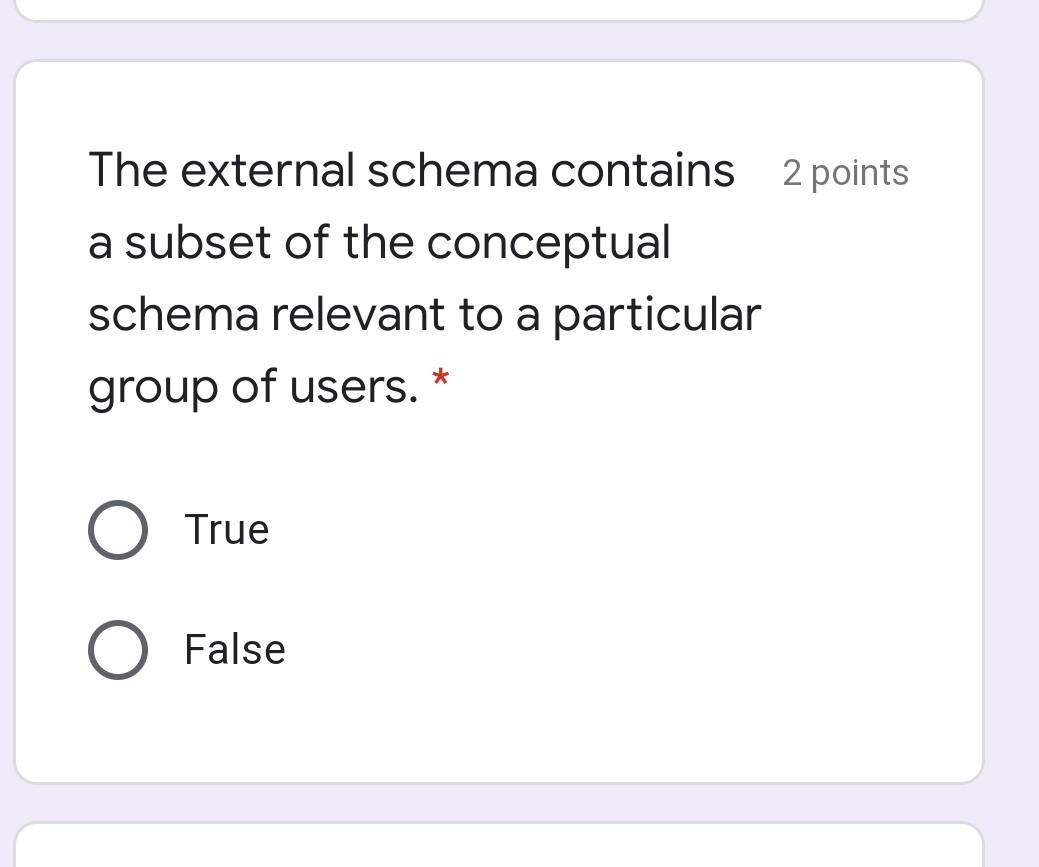The height and width of the screenshot is (867, 1039).
Task: Click the True label text
Action: 225,529
